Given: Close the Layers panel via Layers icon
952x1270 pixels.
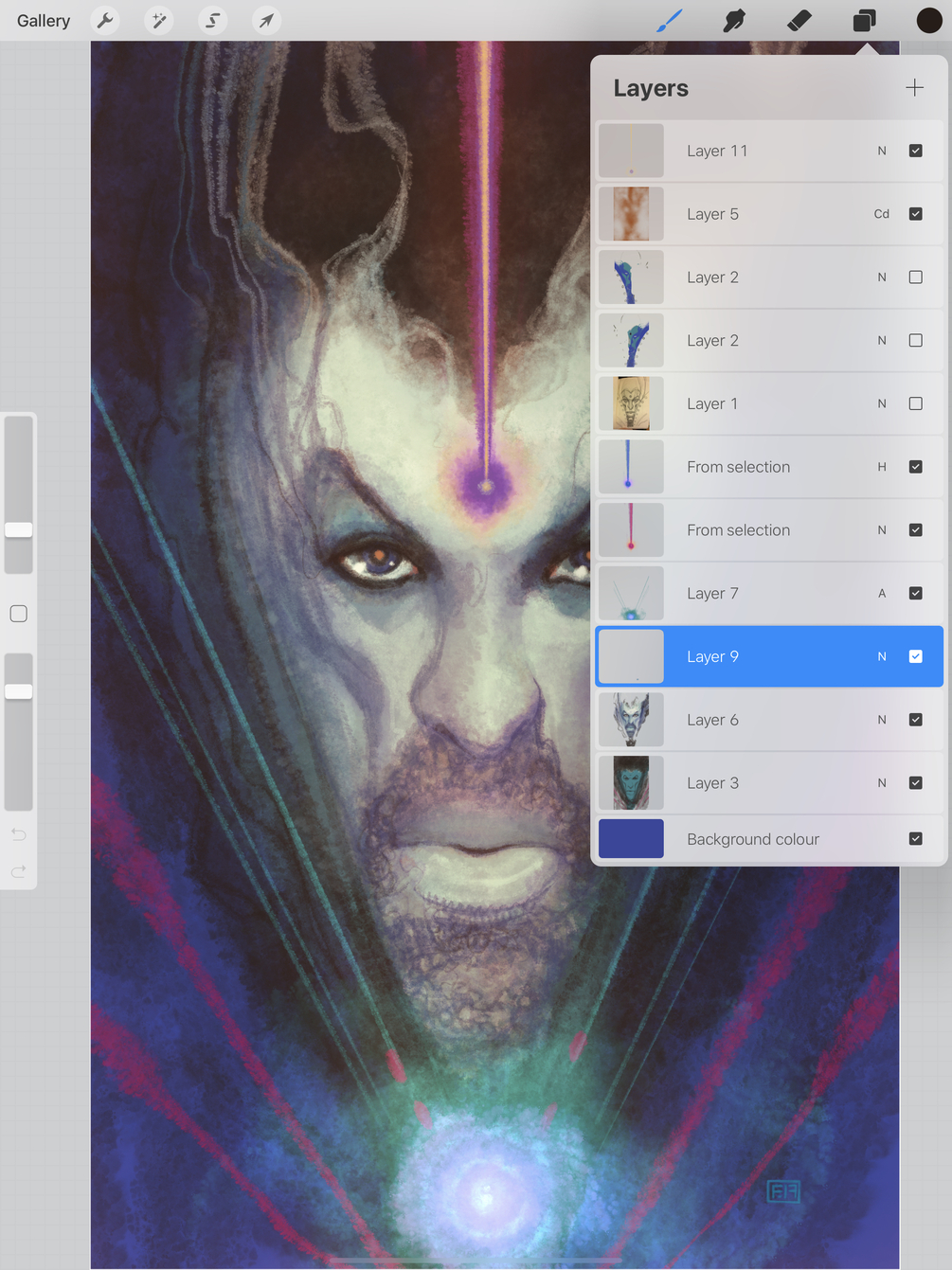Looking at the screenshot, I should 864,20.
